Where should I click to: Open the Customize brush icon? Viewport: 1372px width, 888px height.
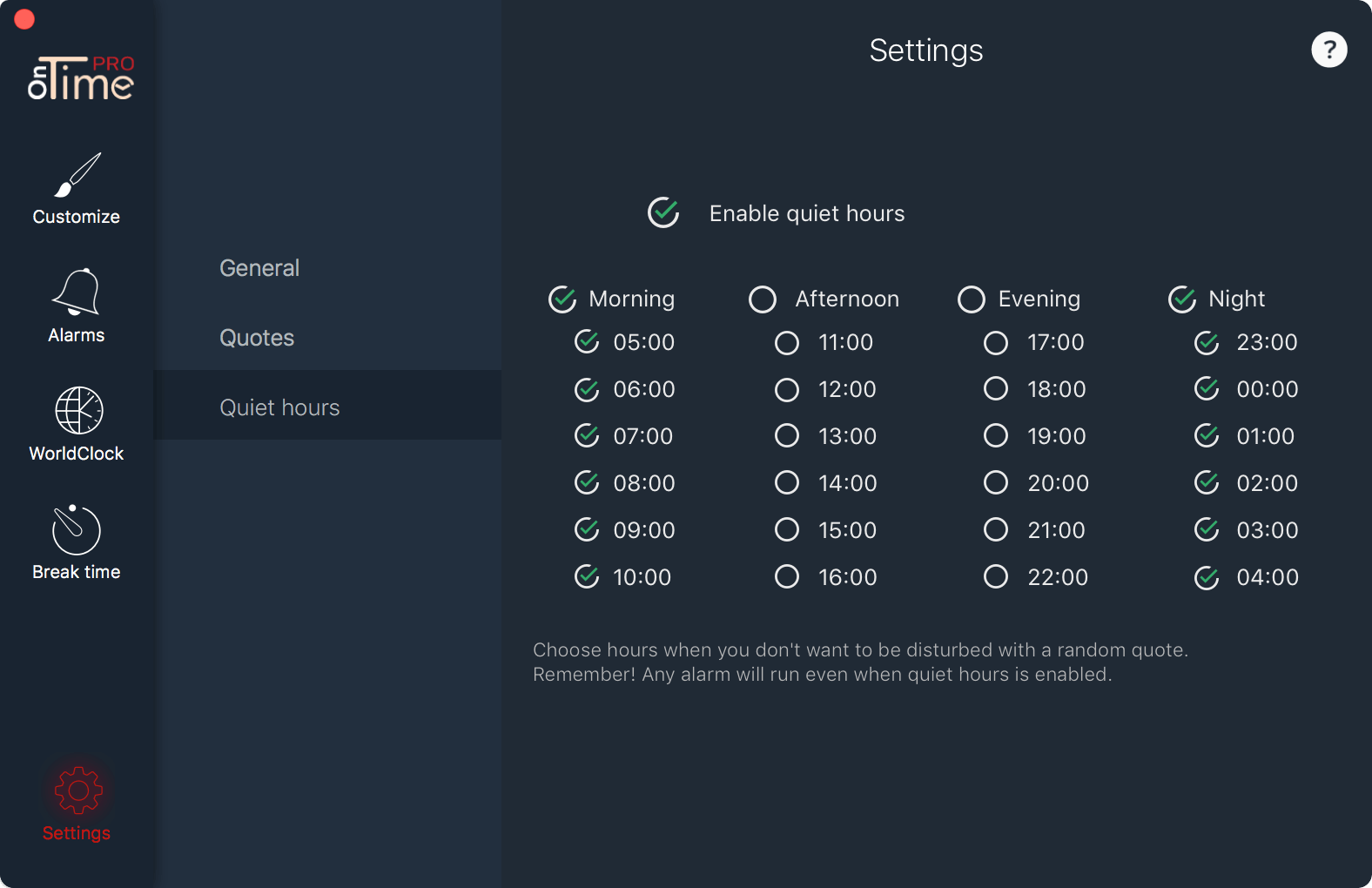(x=77, y=175)
